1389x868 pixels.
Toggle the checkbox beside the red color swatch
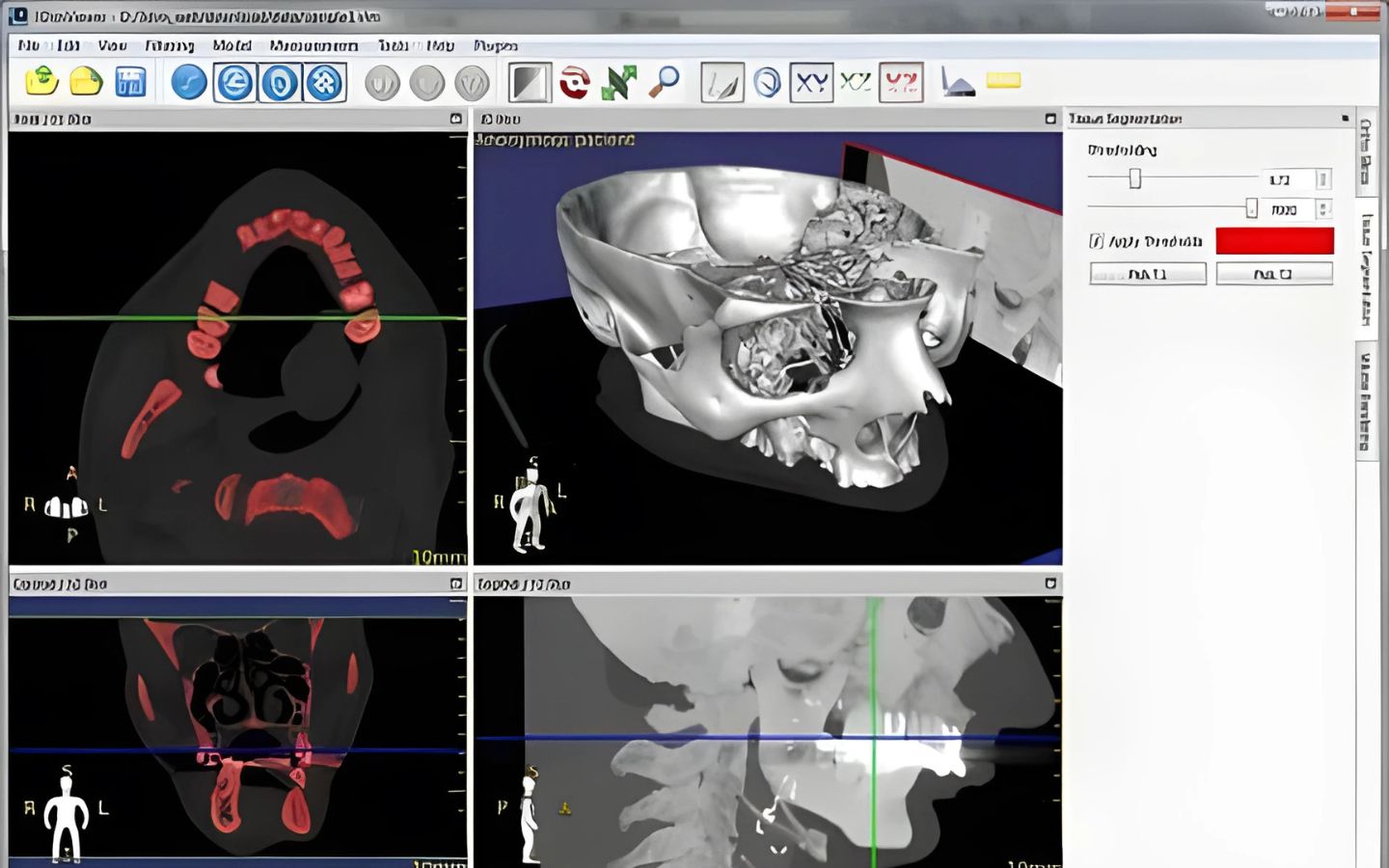pos(1096,241)
